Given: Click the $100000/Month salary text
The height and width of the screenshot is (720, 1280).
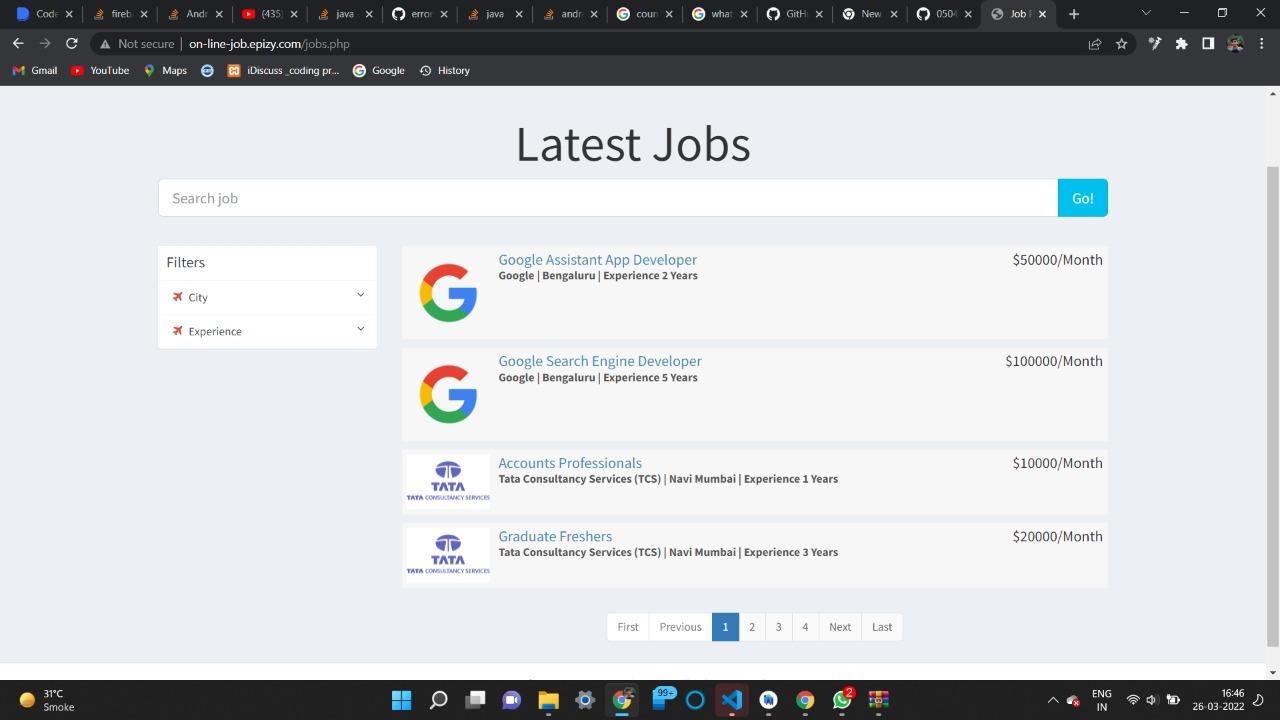Looking at the screenshot, I should click(1054, 361).
